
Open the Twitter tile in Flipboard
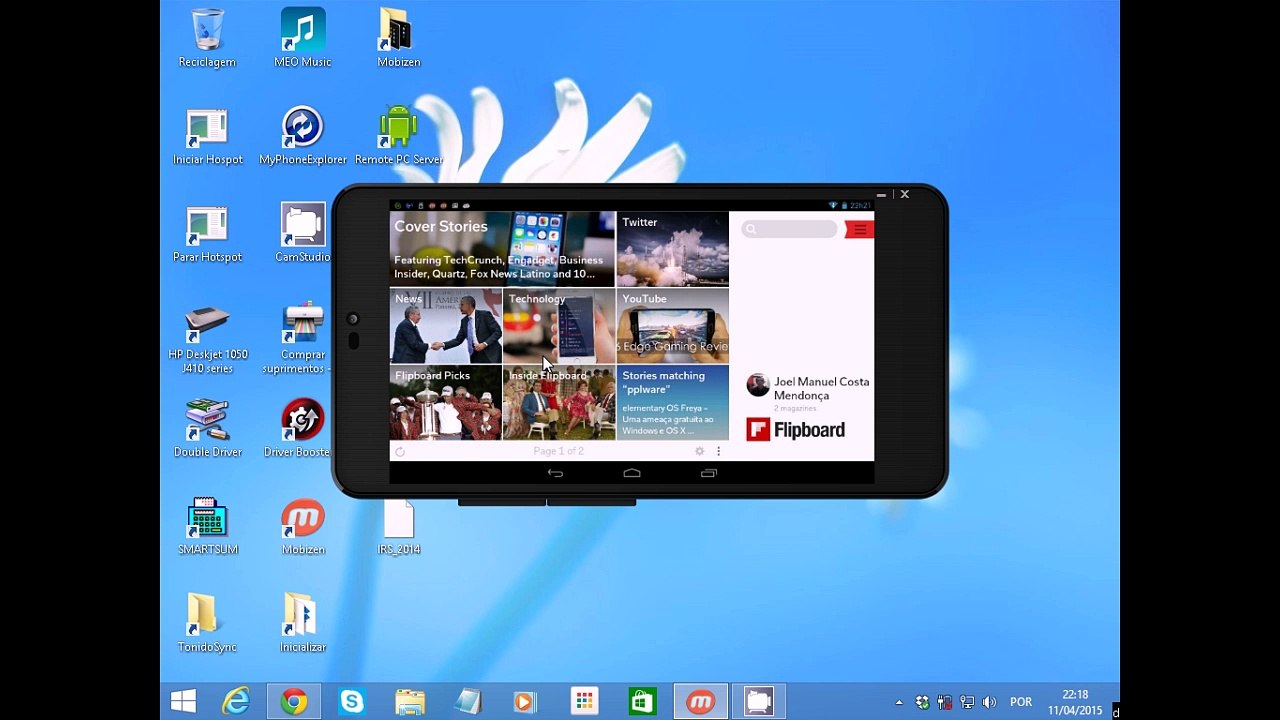[672, 249]
